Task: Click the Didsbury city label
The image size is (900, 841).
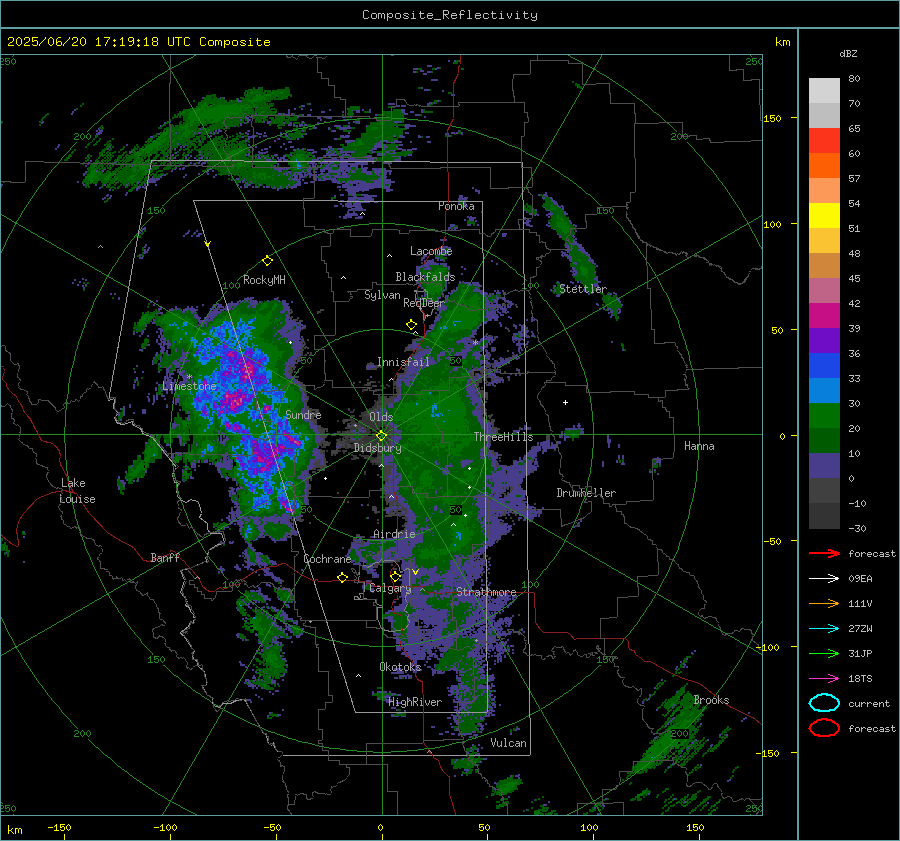Action: pos(378,448)
